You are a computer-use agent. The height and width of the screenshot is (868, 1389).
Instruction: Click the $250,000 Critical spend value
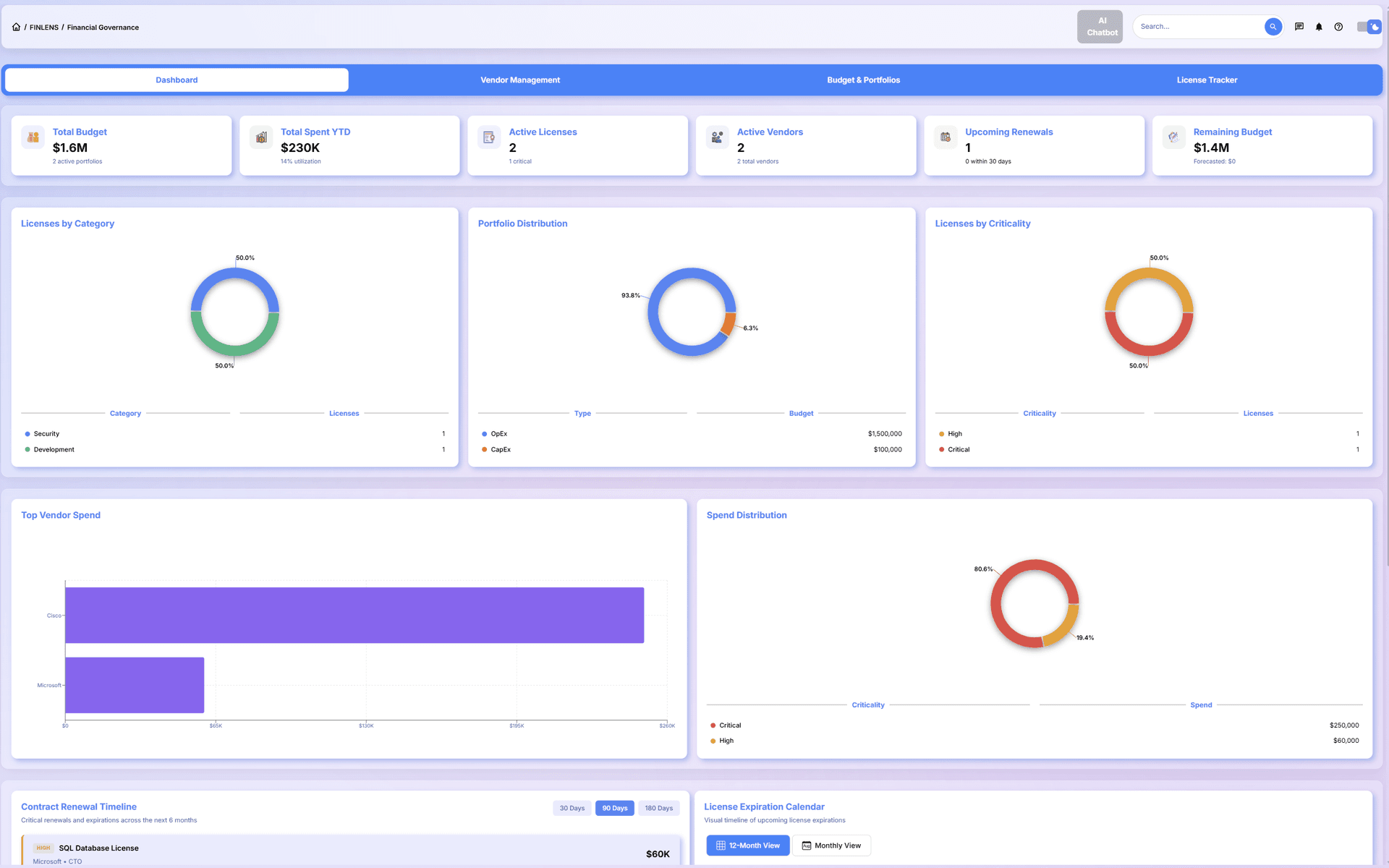coord(1344,726)
